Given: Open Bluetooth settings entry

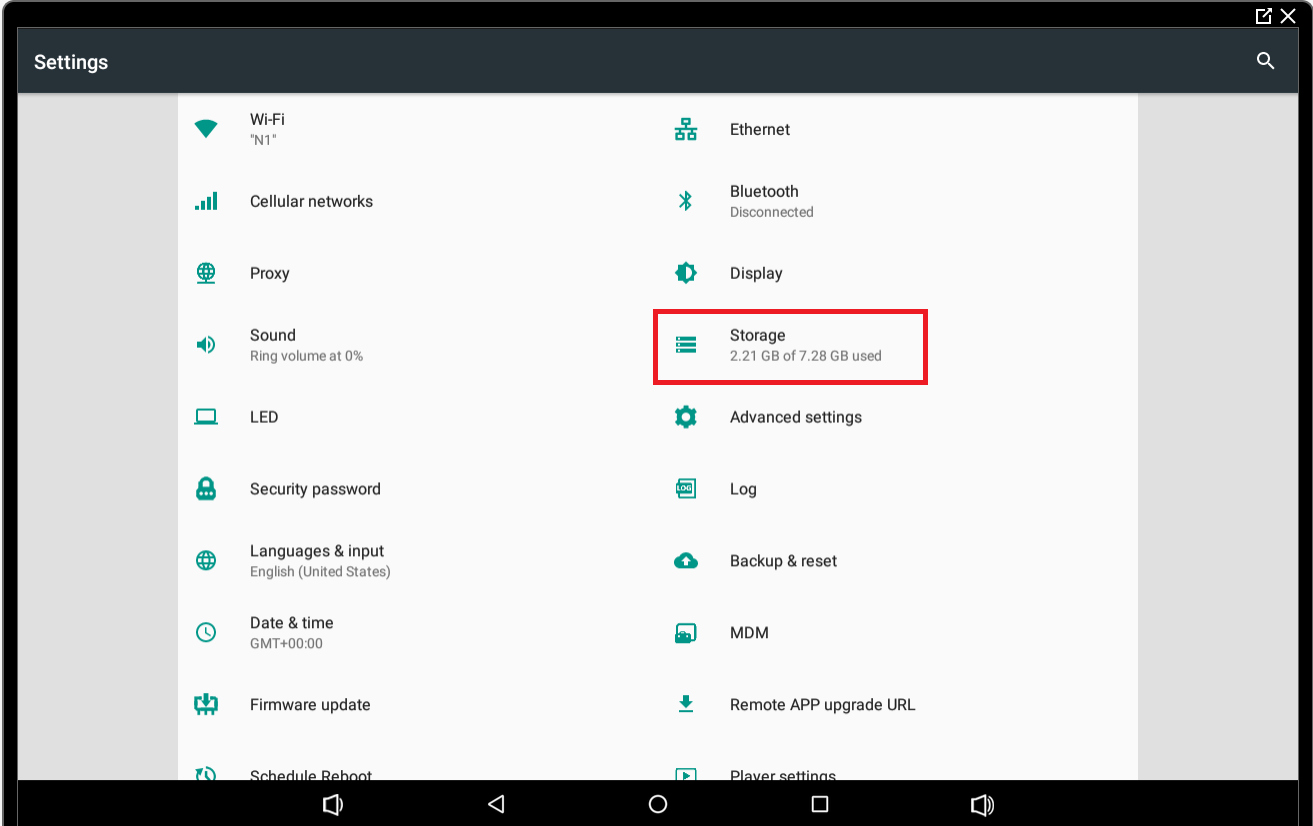Looking at the screenshot, I should click(x=898, y=201).
